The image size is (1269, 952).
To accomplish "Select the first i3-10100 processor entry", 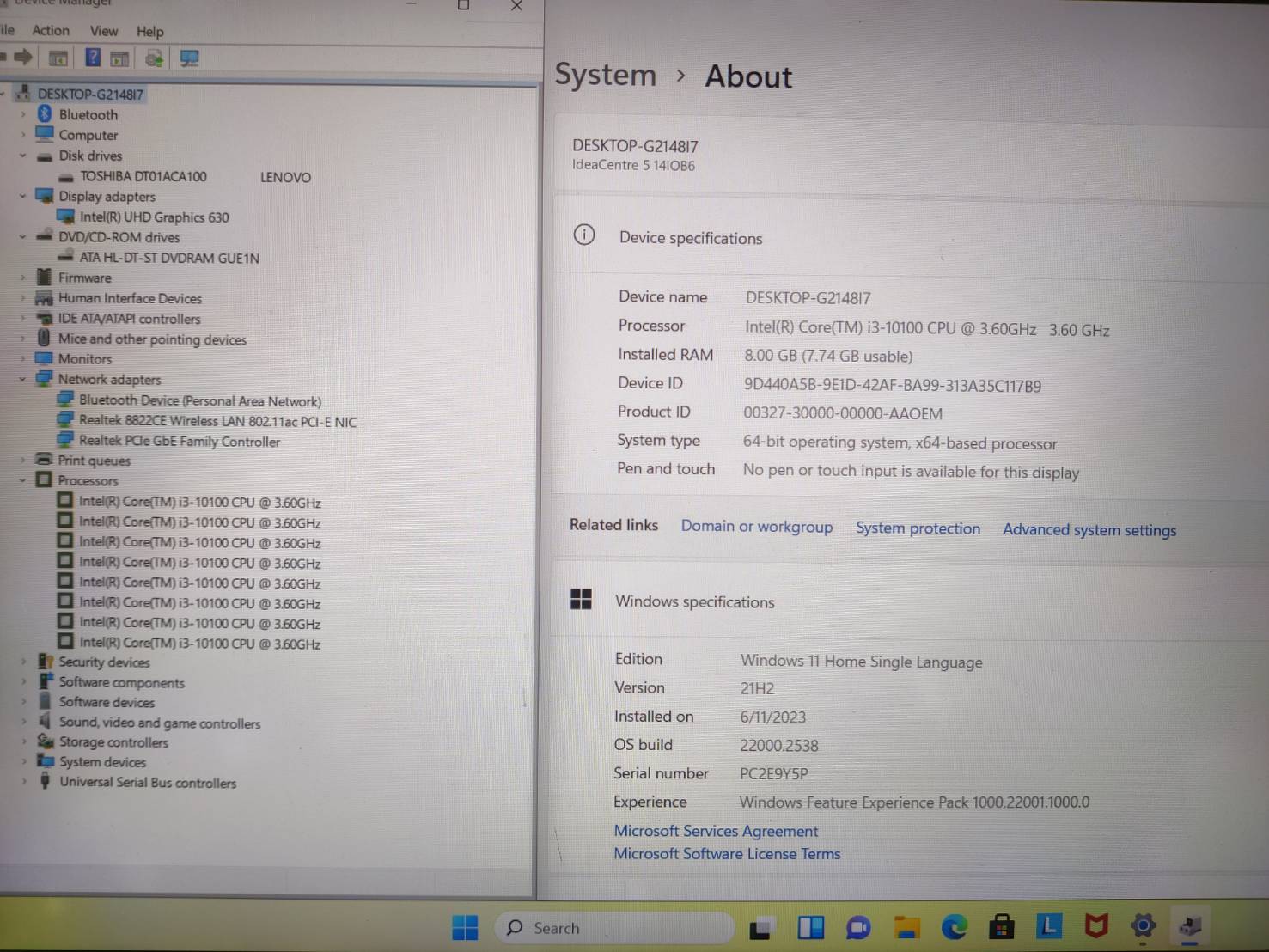I will coord(200,502).
